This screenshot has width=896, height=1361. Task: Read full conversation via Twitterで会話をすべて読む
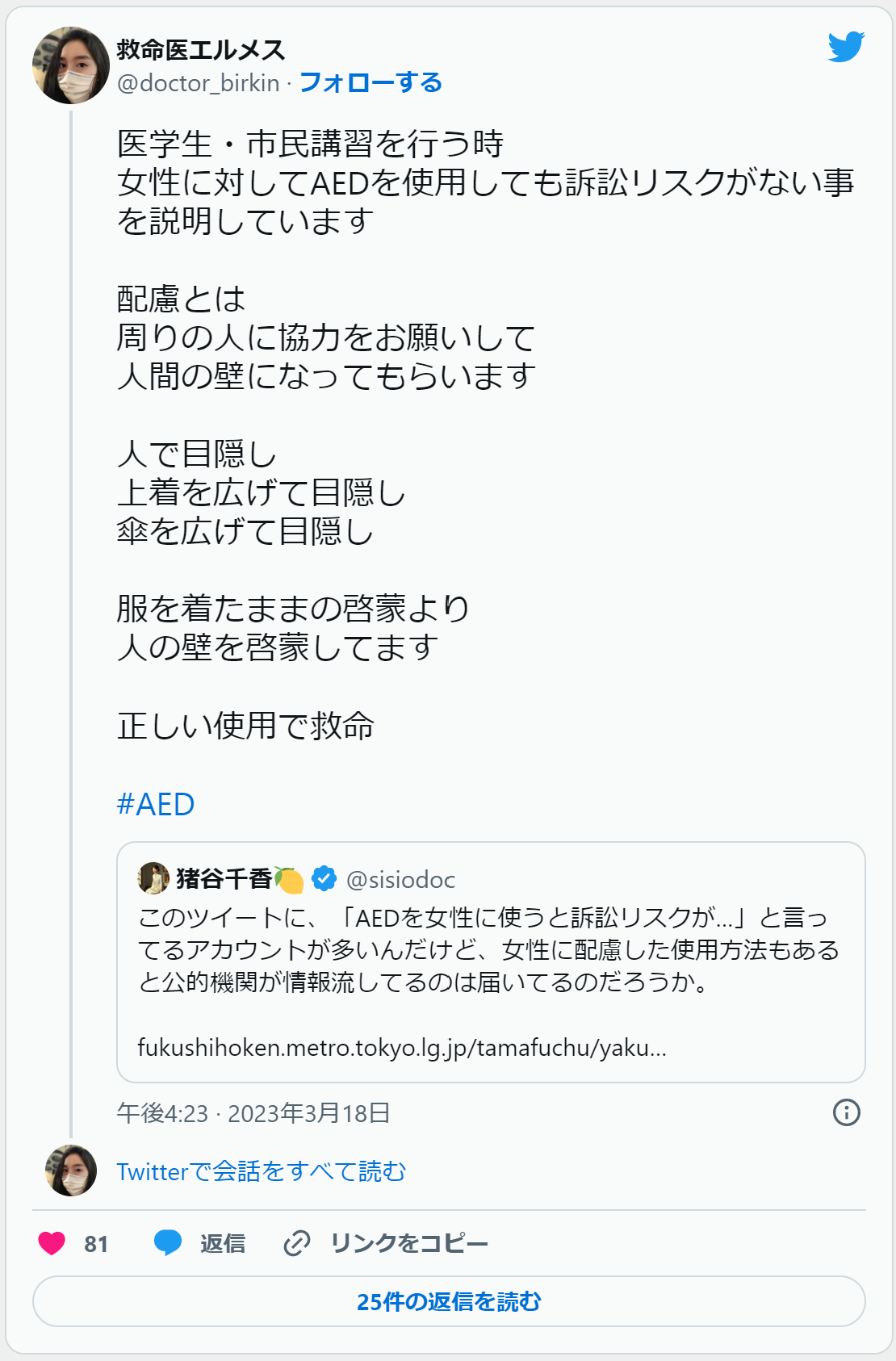click(261, 1171)
